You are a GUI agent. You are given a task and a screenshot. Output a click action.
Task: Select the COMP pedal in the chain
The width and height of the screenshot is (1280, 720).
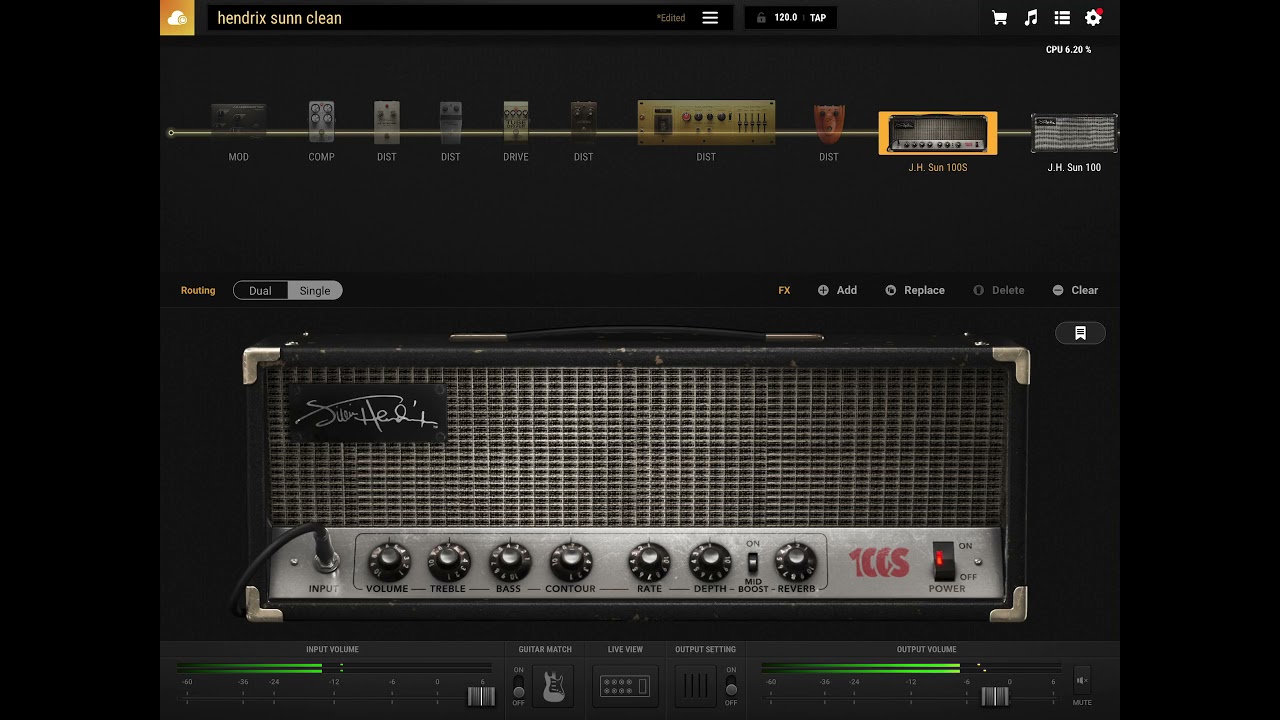tap(321, 122)
